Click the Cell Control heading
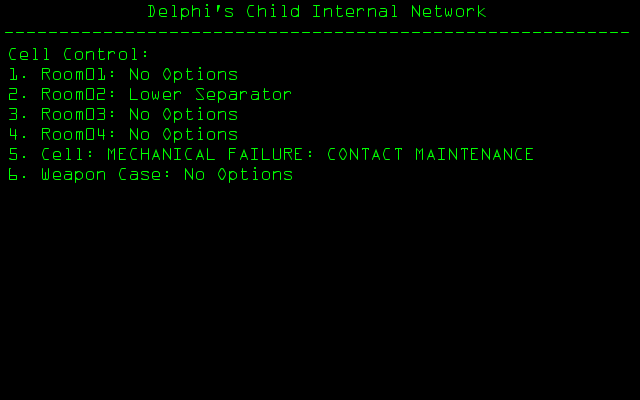 coord(78,54)
